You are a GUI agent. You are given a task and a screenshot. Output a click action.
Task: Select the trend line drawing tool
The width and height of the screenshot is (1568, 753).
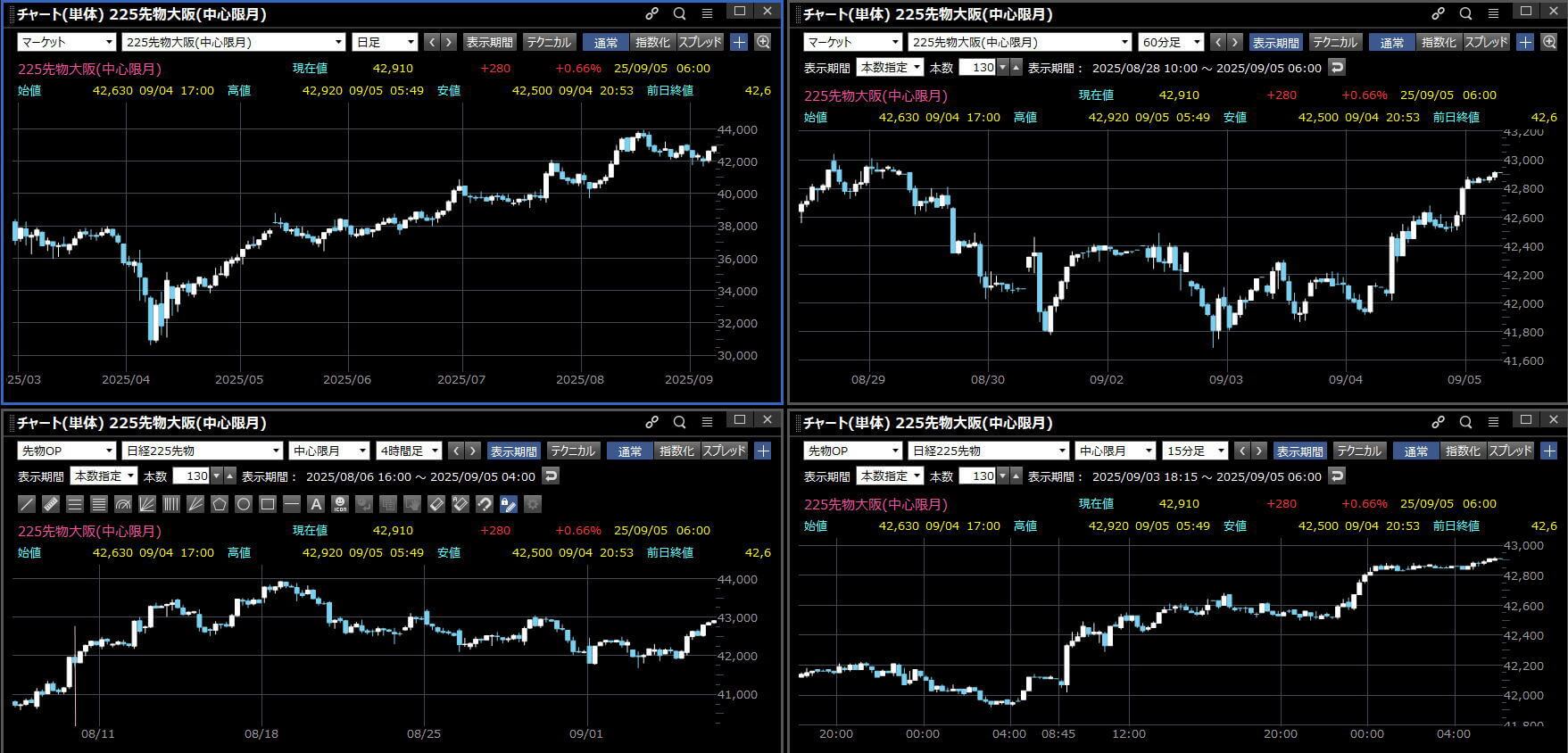point(27,504)
